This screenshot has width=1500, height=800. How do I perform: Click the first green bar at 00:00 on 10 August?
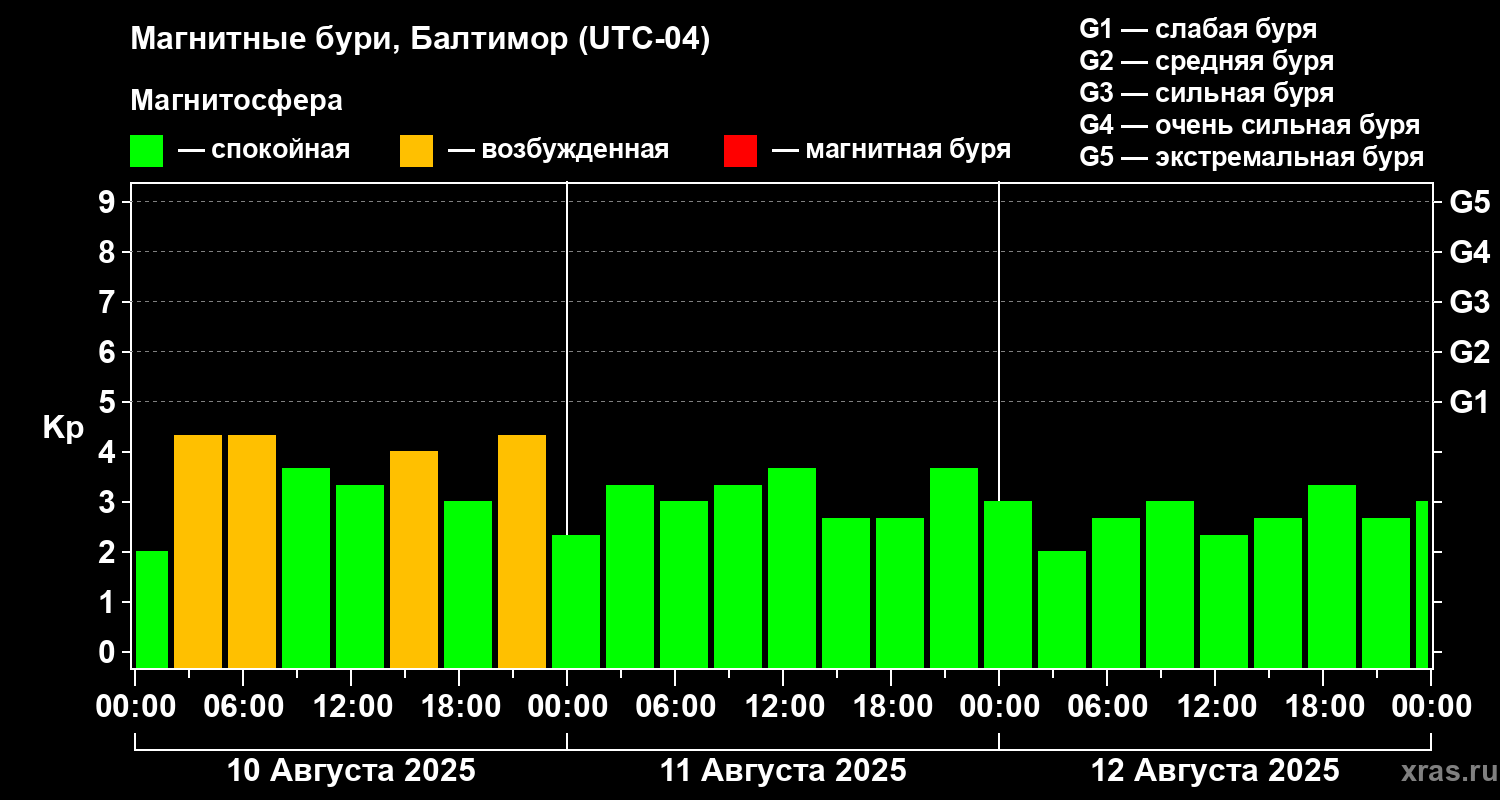coord(152,609)
